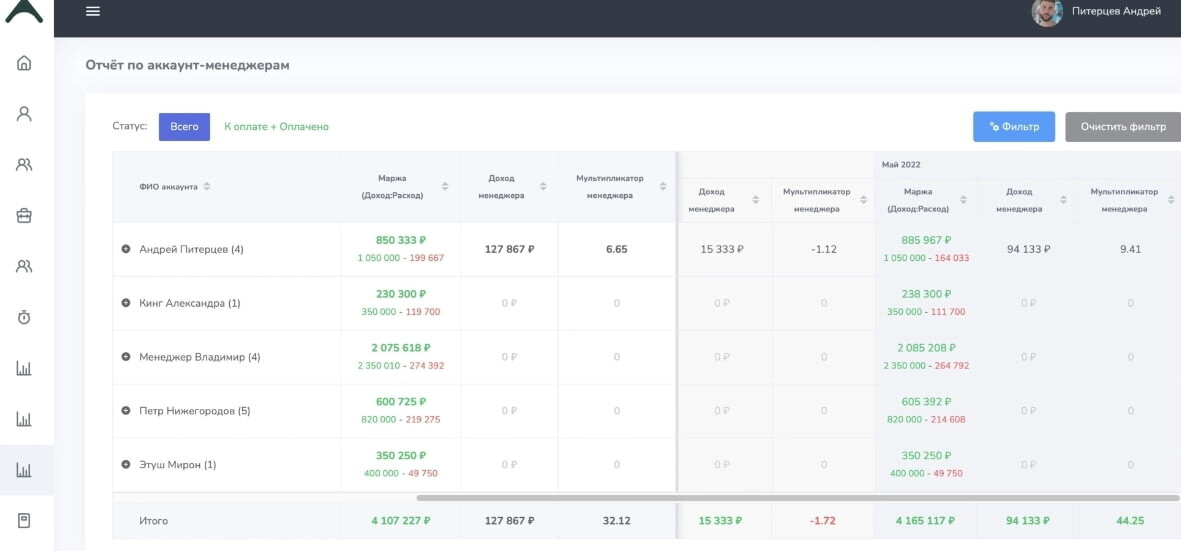Open the hamburger menu in top bar

[93, 11]
